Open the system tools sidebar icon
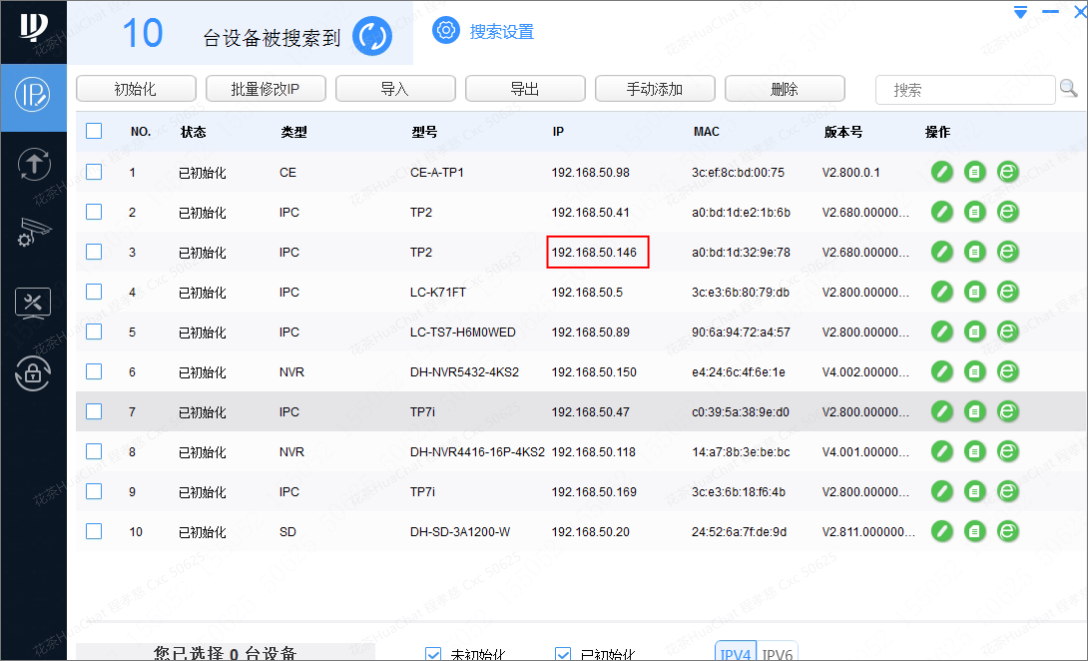The width and height of the screenshot is (1088, 661). 33,302
